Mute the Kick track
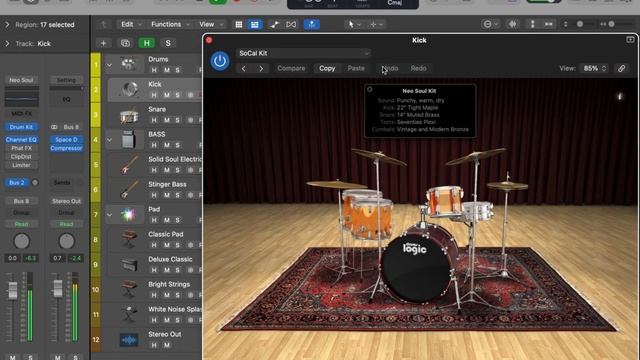Viewport: 640px width, 360px height. [167, 95]
